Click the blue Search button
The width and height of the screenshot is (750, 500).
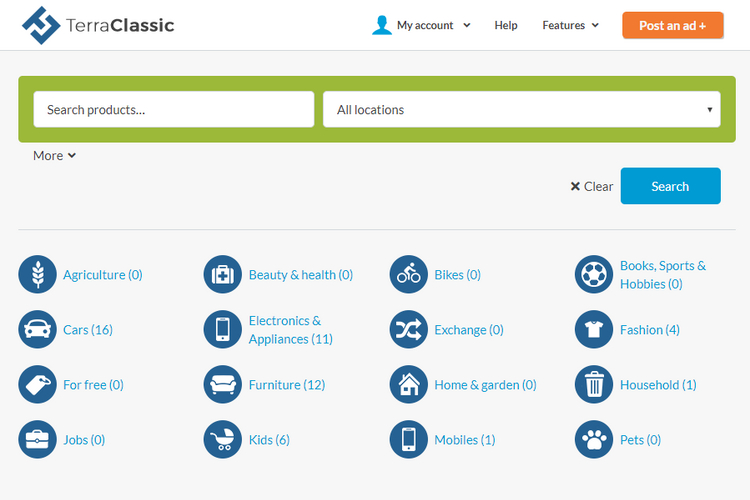670,186
